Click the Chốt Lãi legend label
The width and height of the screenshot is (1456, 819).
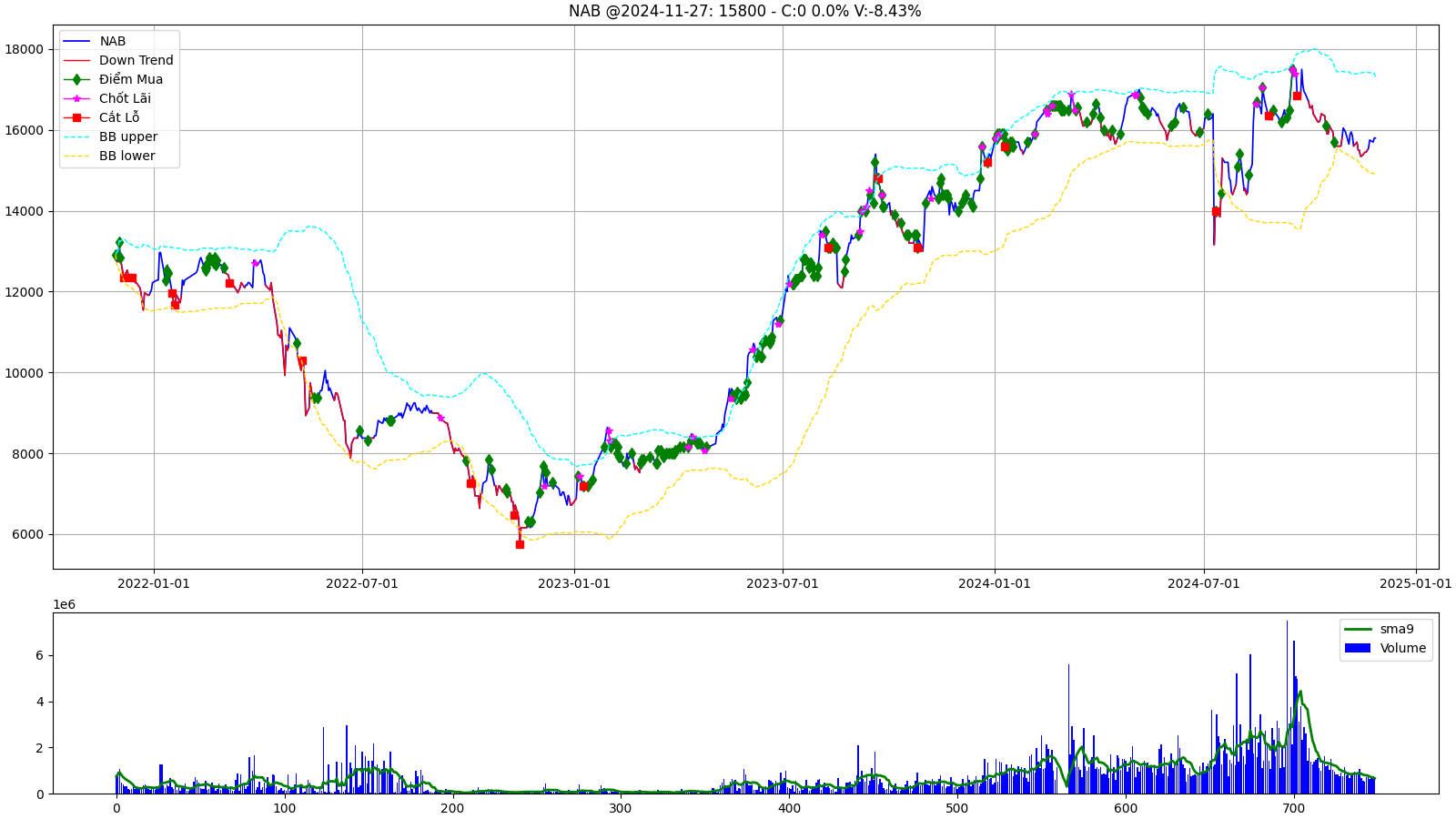pos(125,98)
